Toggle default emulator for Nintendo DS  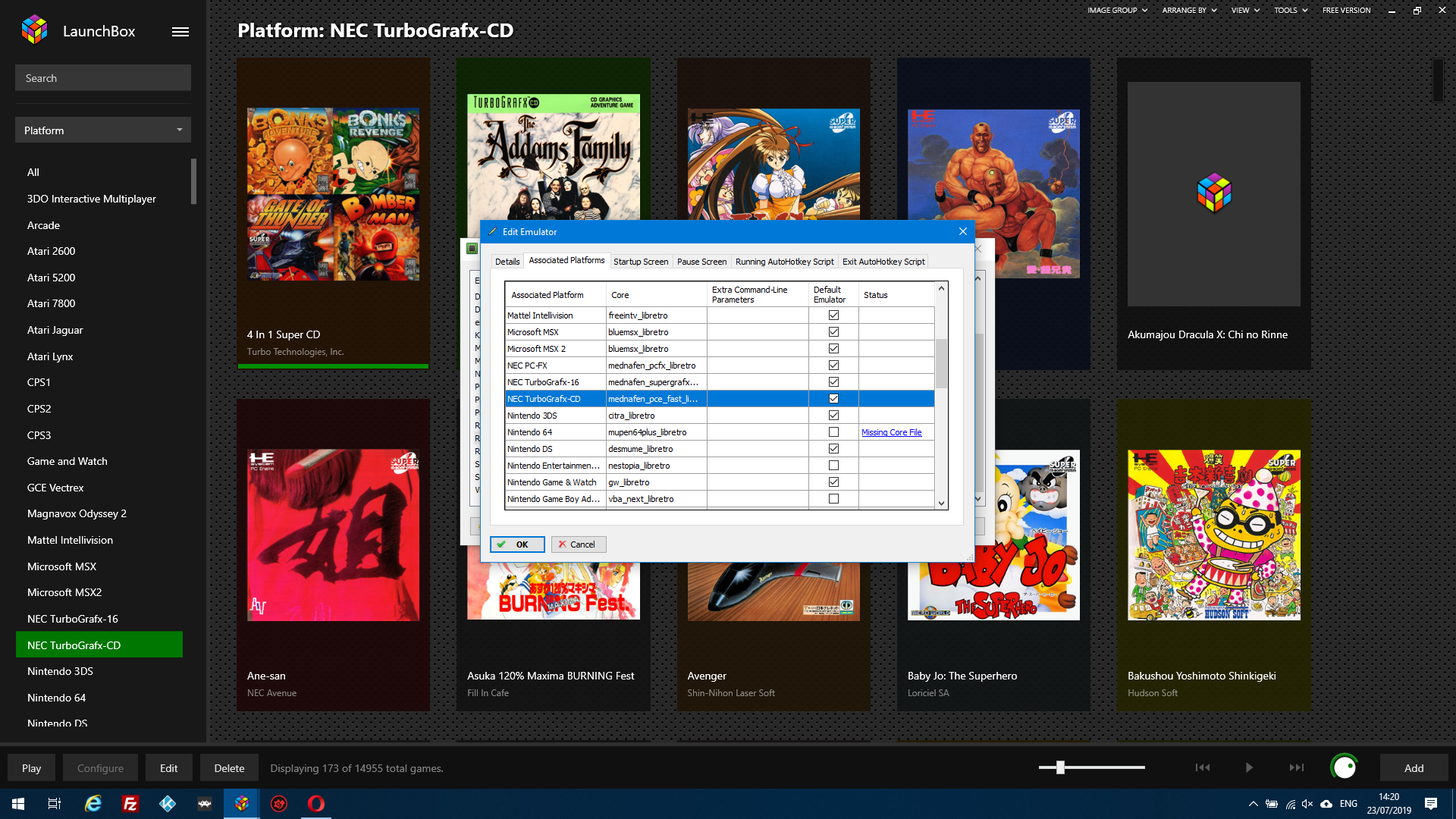[x=833, y=449]
